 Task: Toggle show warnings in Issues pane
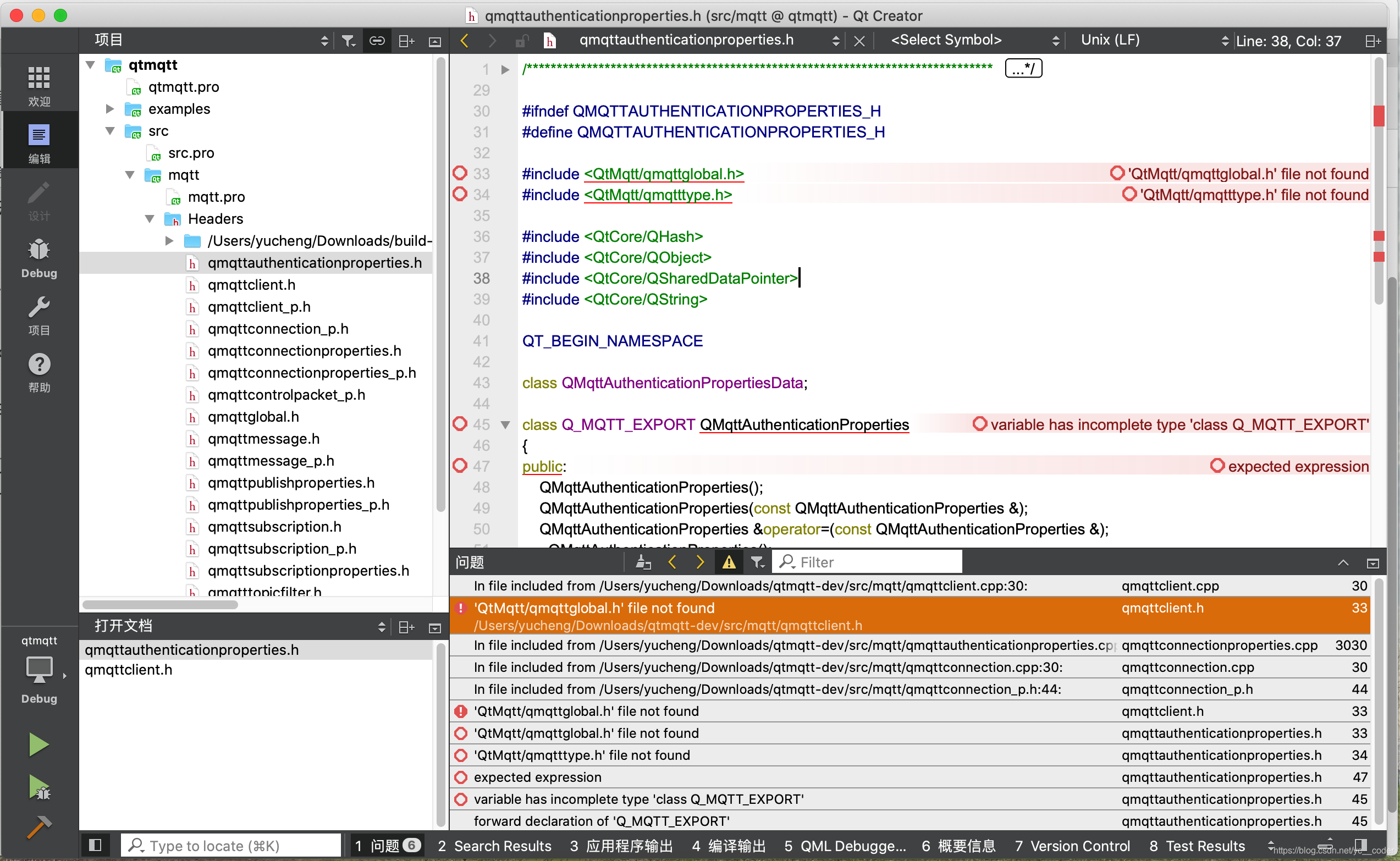(x=728, y=562)
